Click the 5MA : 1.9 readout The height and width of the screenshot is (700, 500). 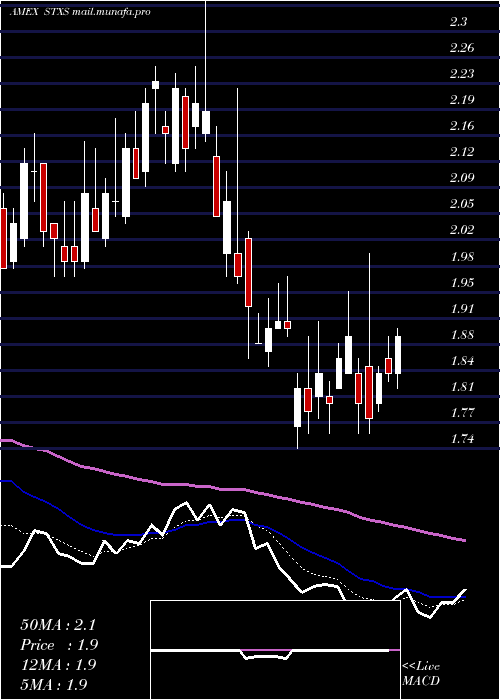pos(54,684)
